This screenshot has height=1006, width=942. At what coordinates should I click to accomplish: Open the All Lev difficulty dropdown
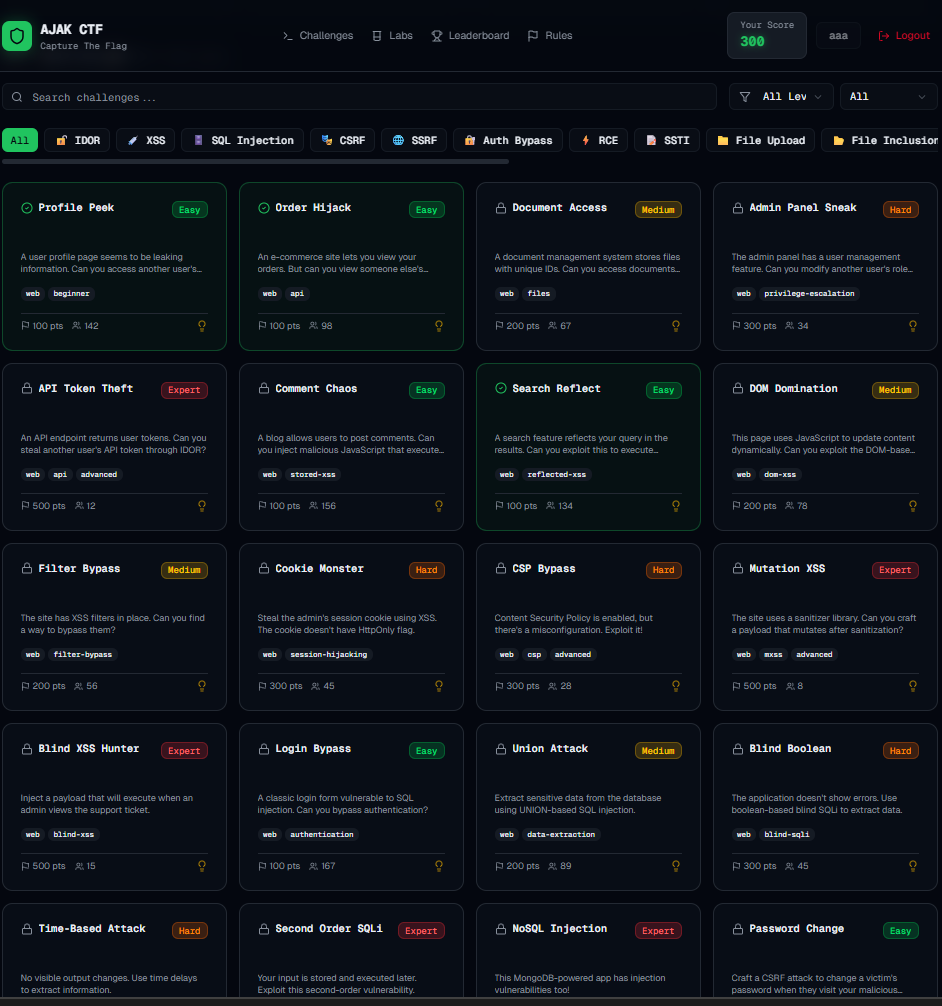click(781, 97)
